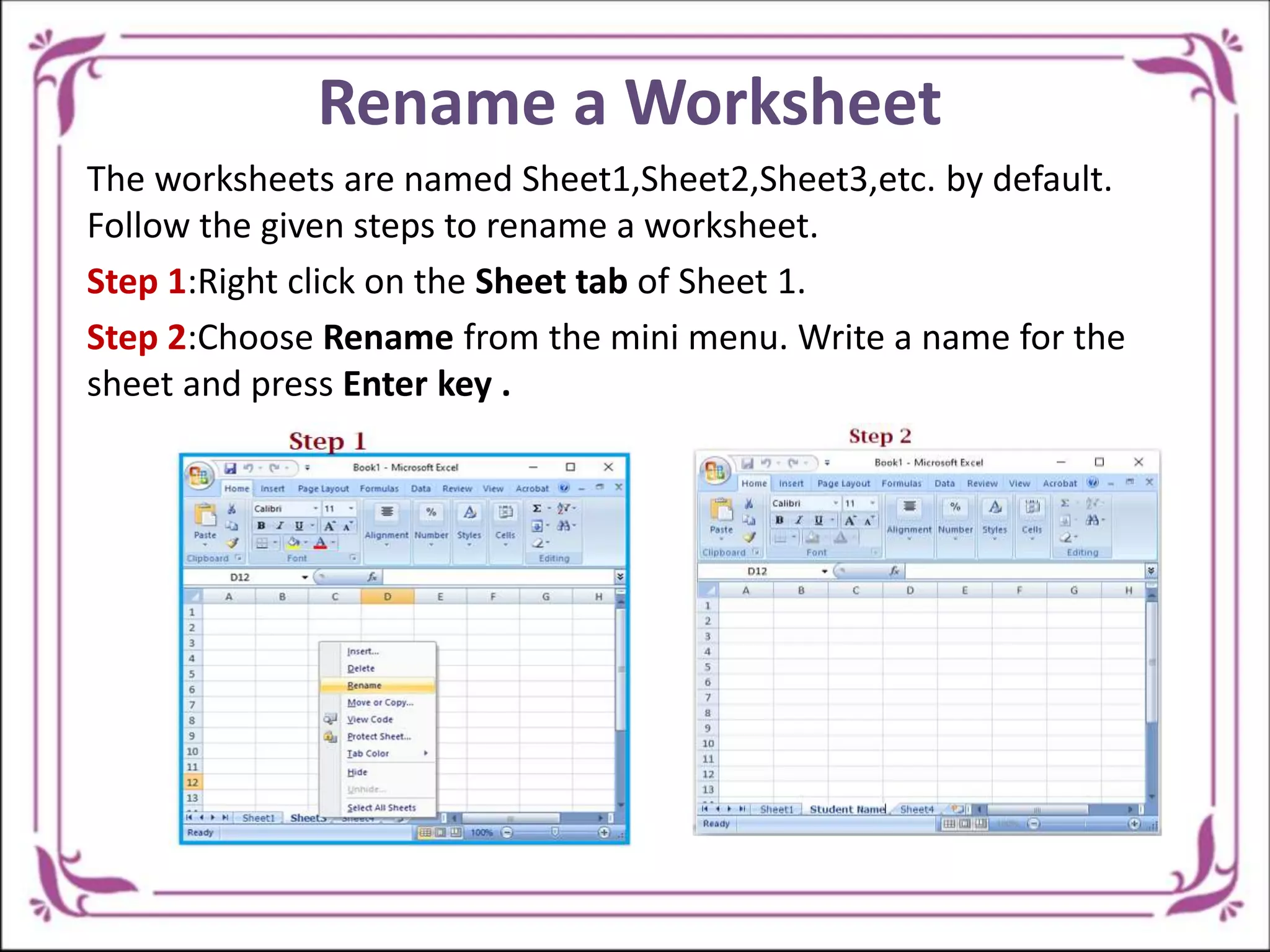The height and width of the screenshot is (952, 1270).
Task: Select the Student Name sheet tab in Step 2
Action: tap(847, 809)
